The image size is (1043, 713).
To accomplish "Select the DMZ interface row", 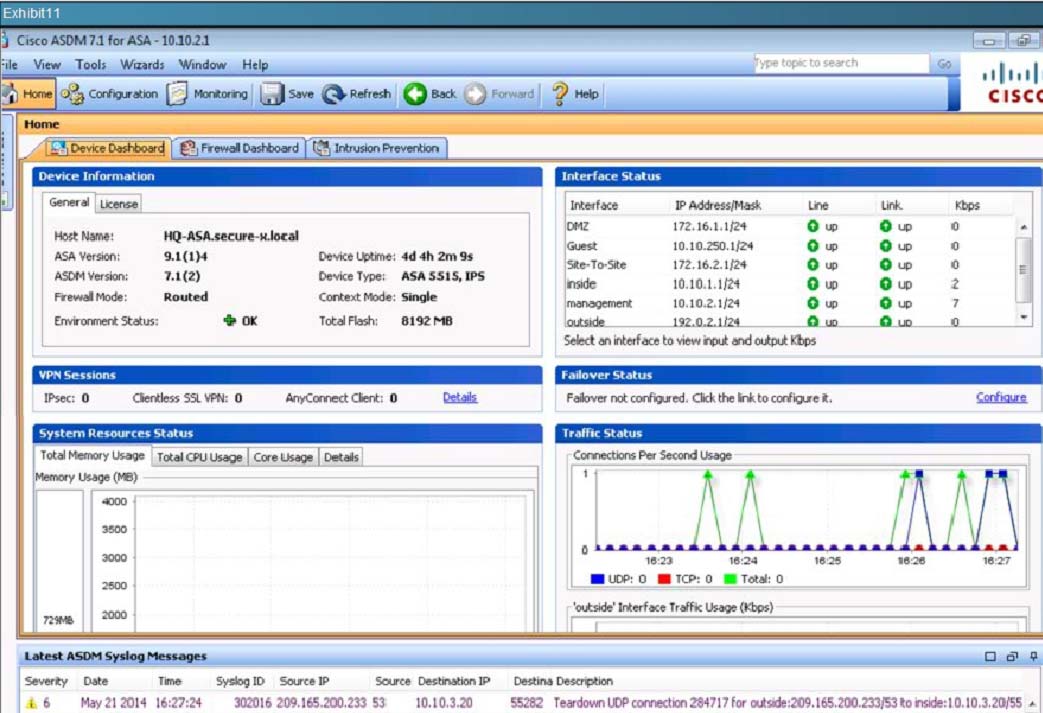I will [x=790, y=226].
